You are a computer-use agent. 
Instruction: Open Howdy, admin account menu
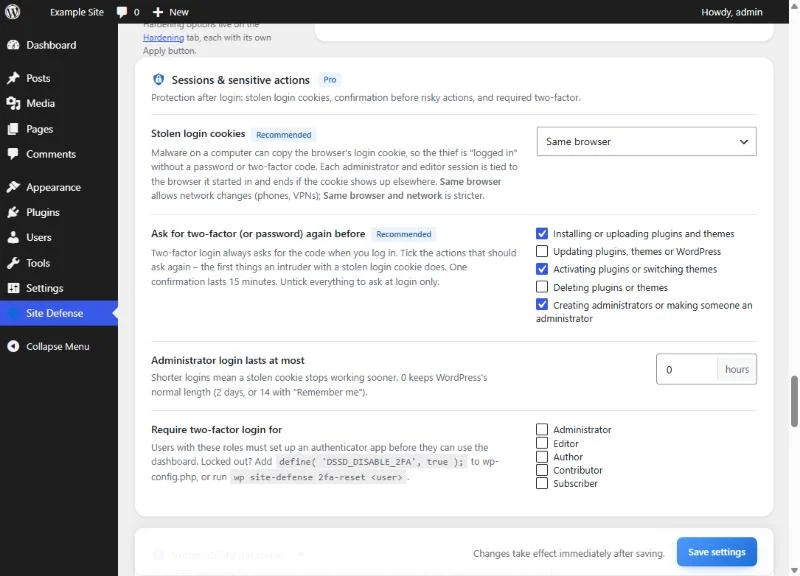(732, 12)
